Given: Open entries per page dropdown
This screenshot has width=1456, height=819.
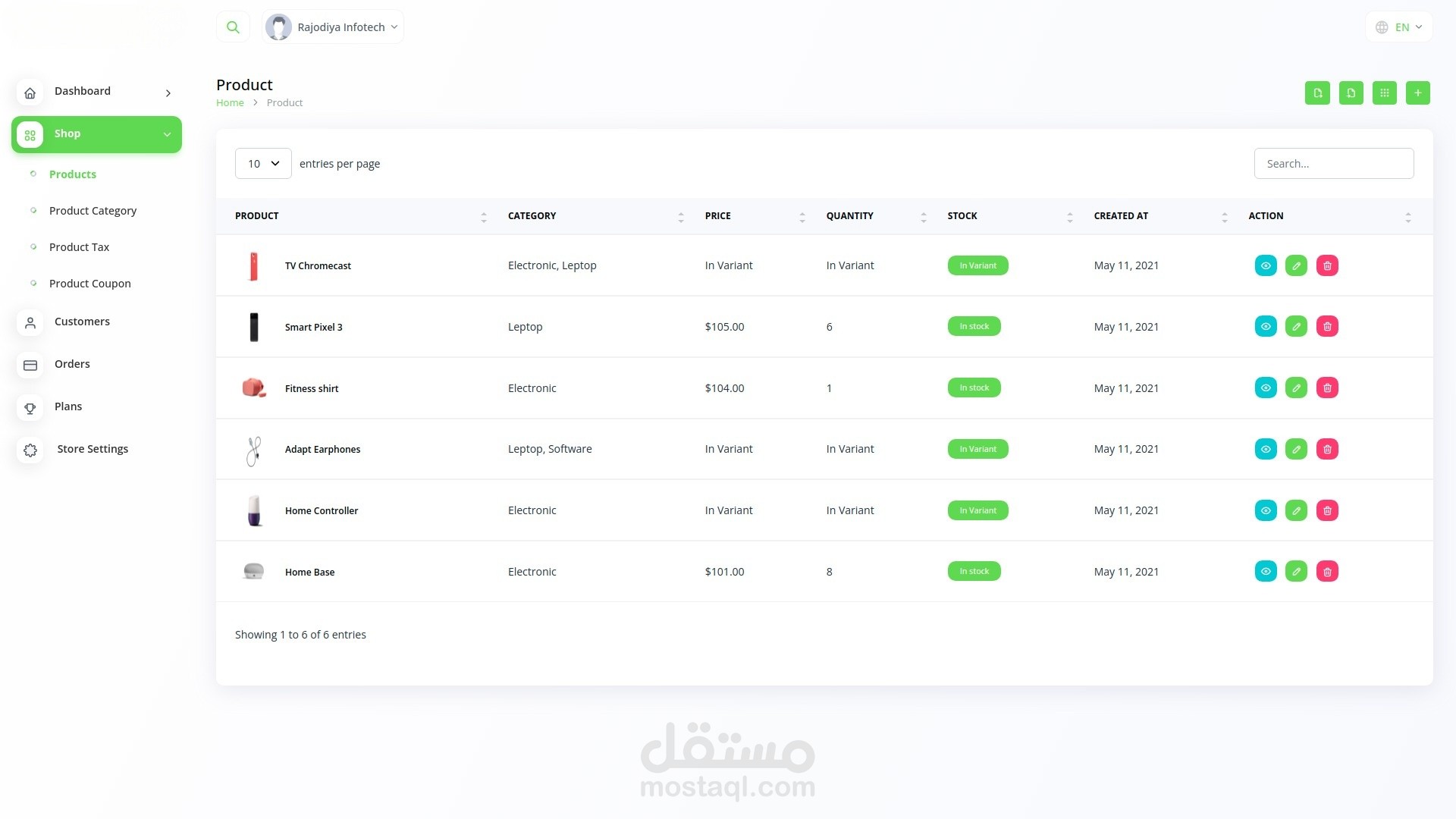Looking at the screenshot, I should click(263, 164).
